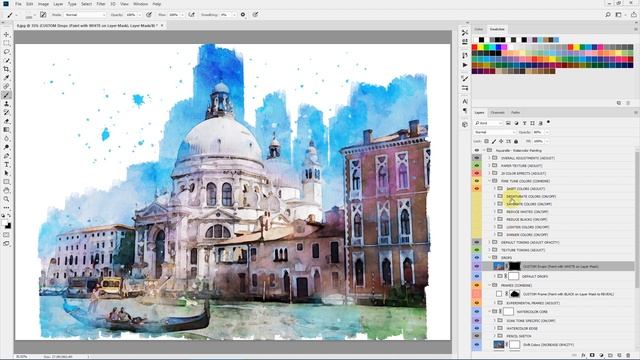Click the foreground color swatch
Screen dimensions: 640x360
point(4,223)
